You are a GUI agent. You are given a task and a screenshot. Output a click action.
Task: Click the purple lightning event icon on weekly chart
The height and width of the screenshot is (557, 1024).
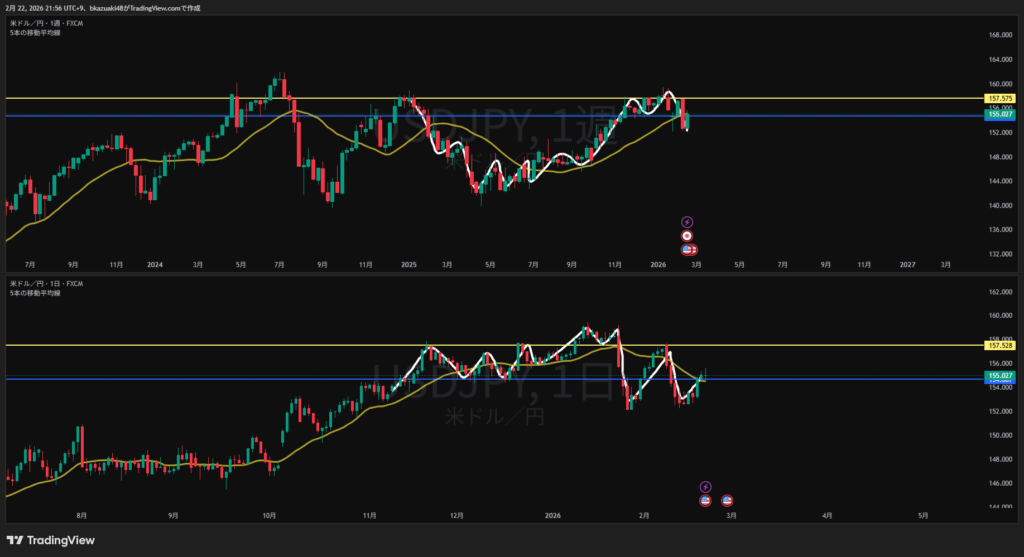(x=687, y=221)
